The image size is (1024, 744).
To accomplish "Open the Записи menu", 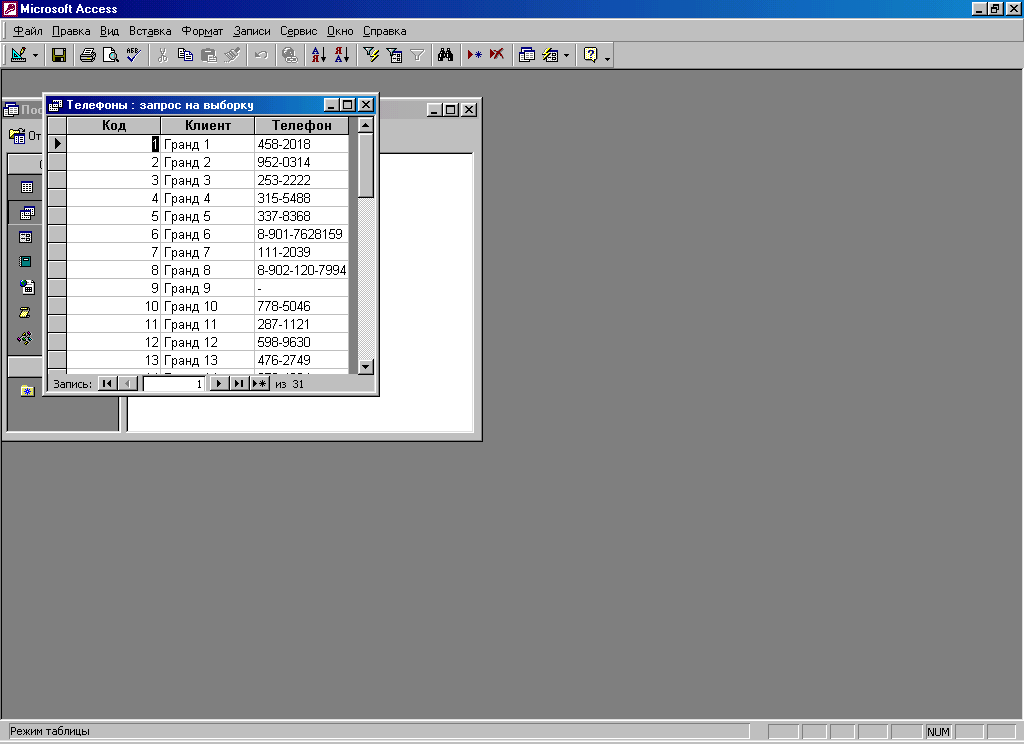I will click(252, 31).
